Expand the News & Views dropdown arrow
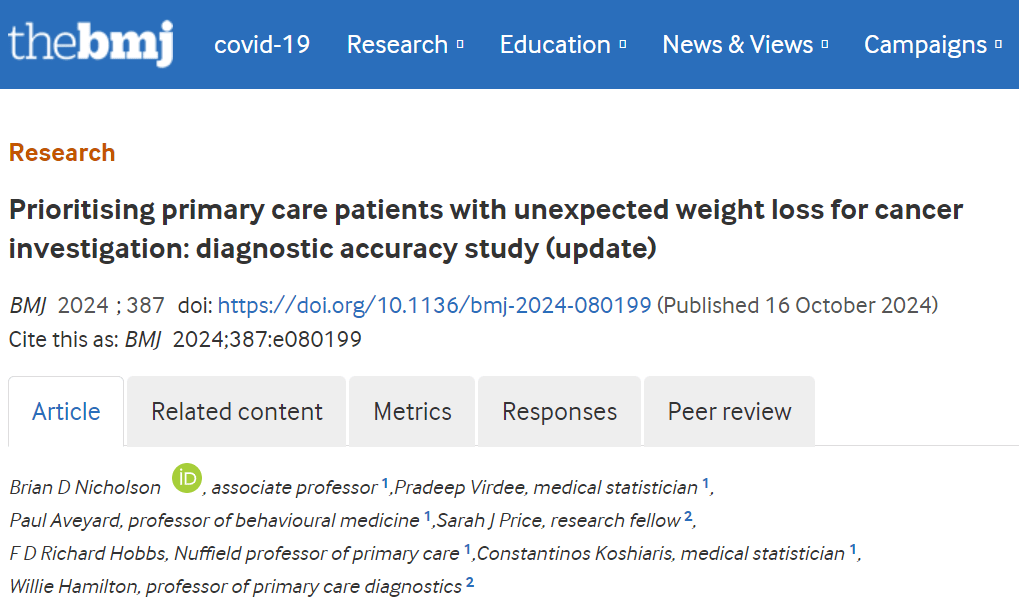The width and height of the screenshot is (1019, 603). (825, 45)
